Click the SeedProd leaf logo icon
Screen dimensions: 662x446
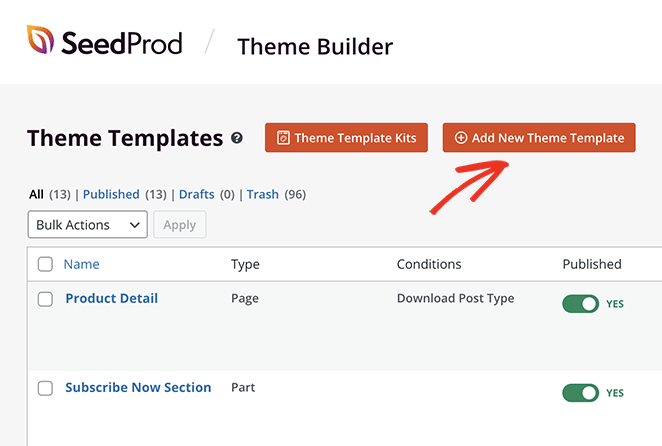click(x=41, y=41)
